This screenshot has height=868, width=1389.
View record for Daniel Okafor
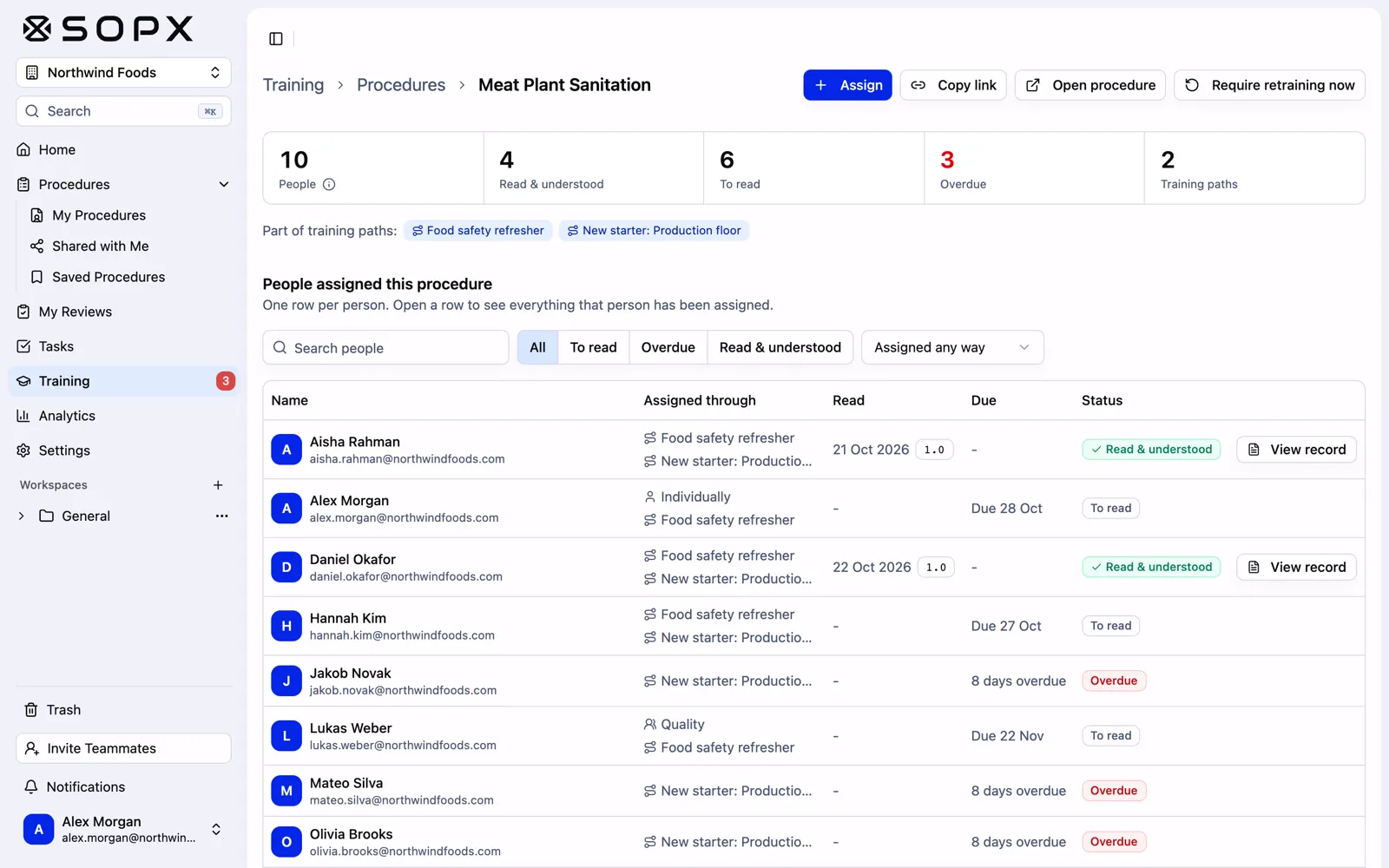[x=1296, y=568]
